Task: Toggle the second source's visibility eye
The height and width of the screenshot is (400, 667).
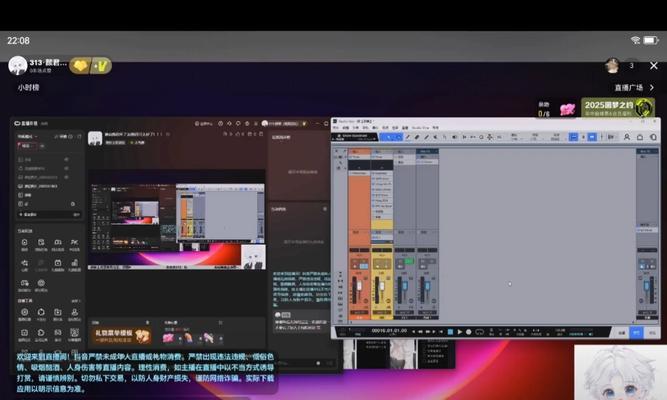Action: click(x=66, y=168)
